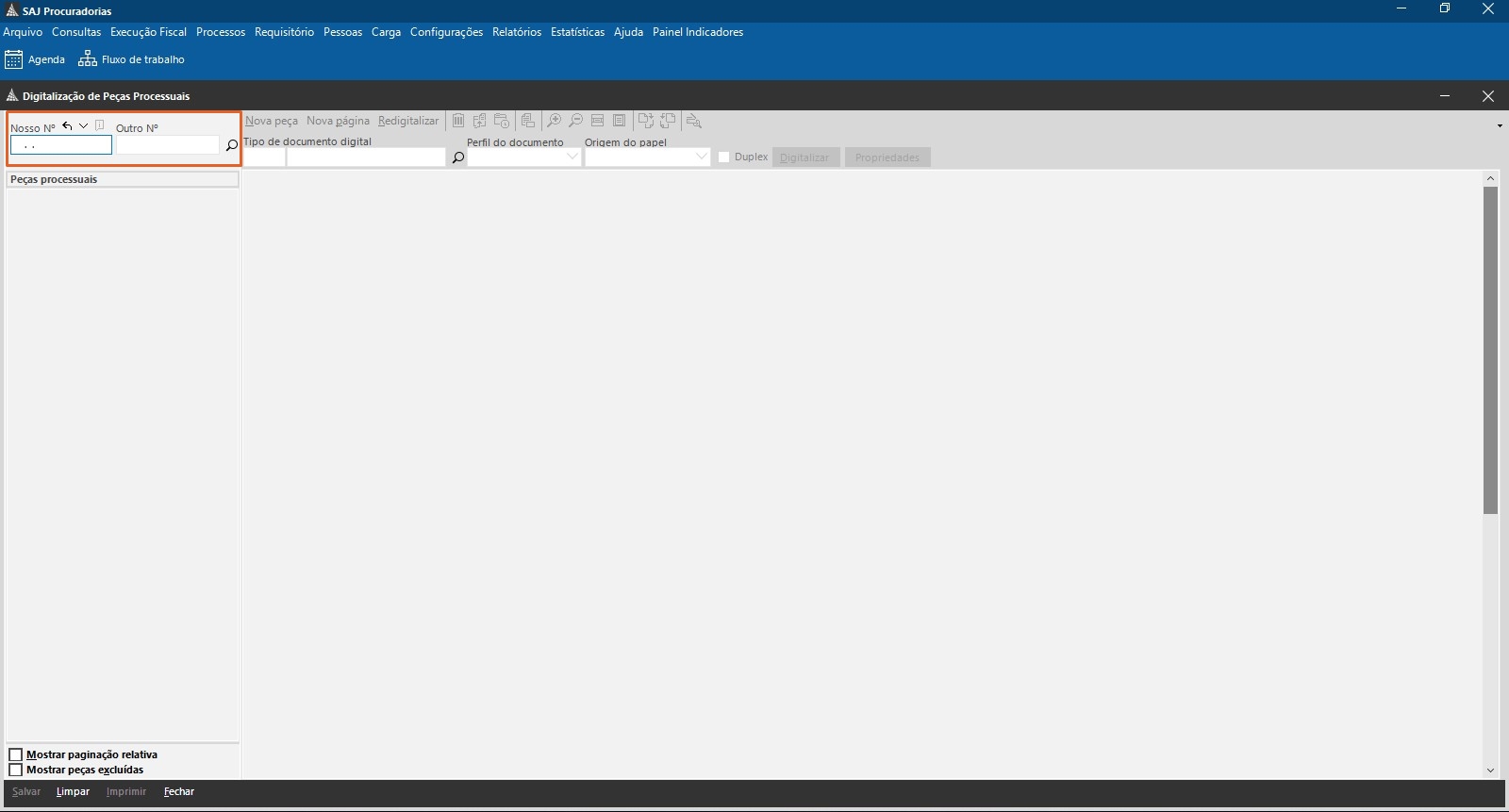Viewport: 1509px width, 812px height.
Task: Click the Peças processuais list header
Action: pos(123,179)
